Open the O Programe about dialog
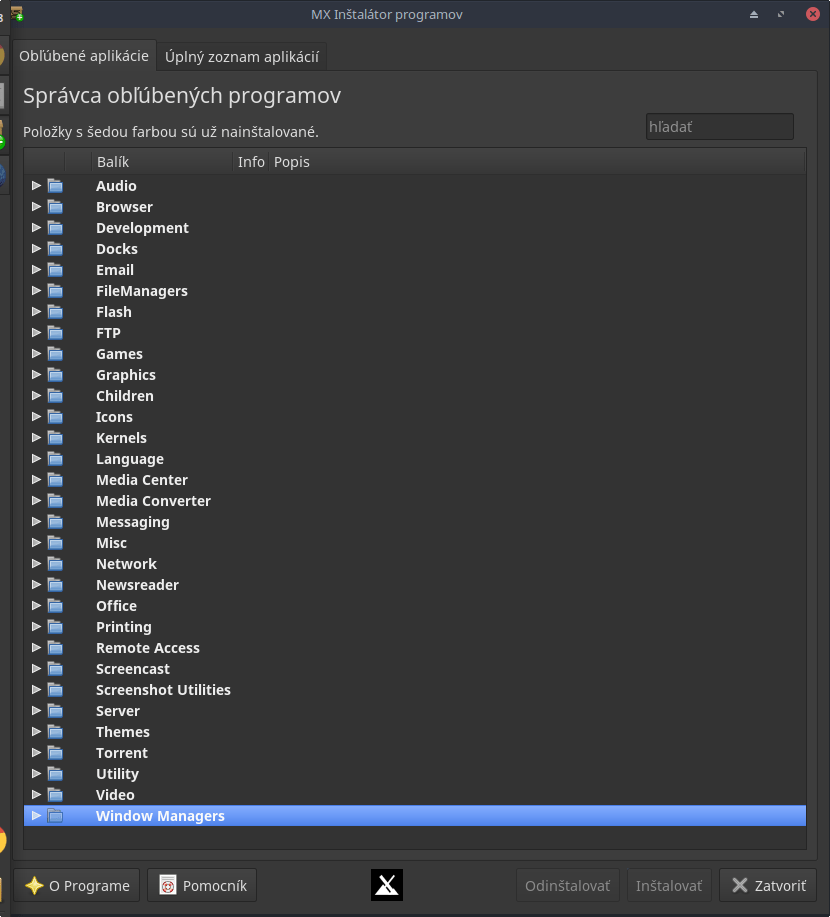Viewport: 830px width, 917px height. (77, 885)
